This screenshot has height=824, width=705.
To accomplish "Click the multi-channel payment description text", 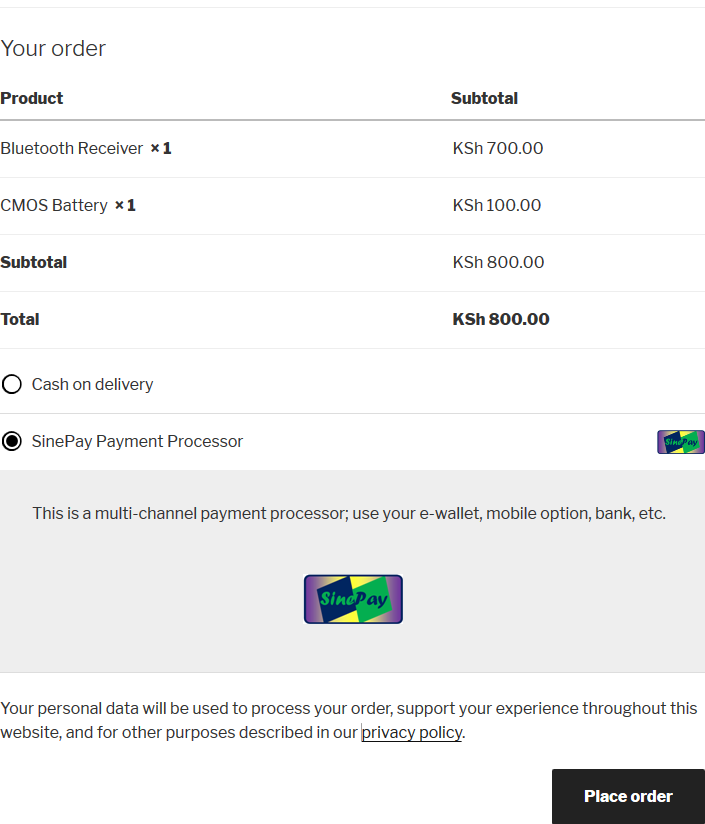I will (x=349, y=513).
